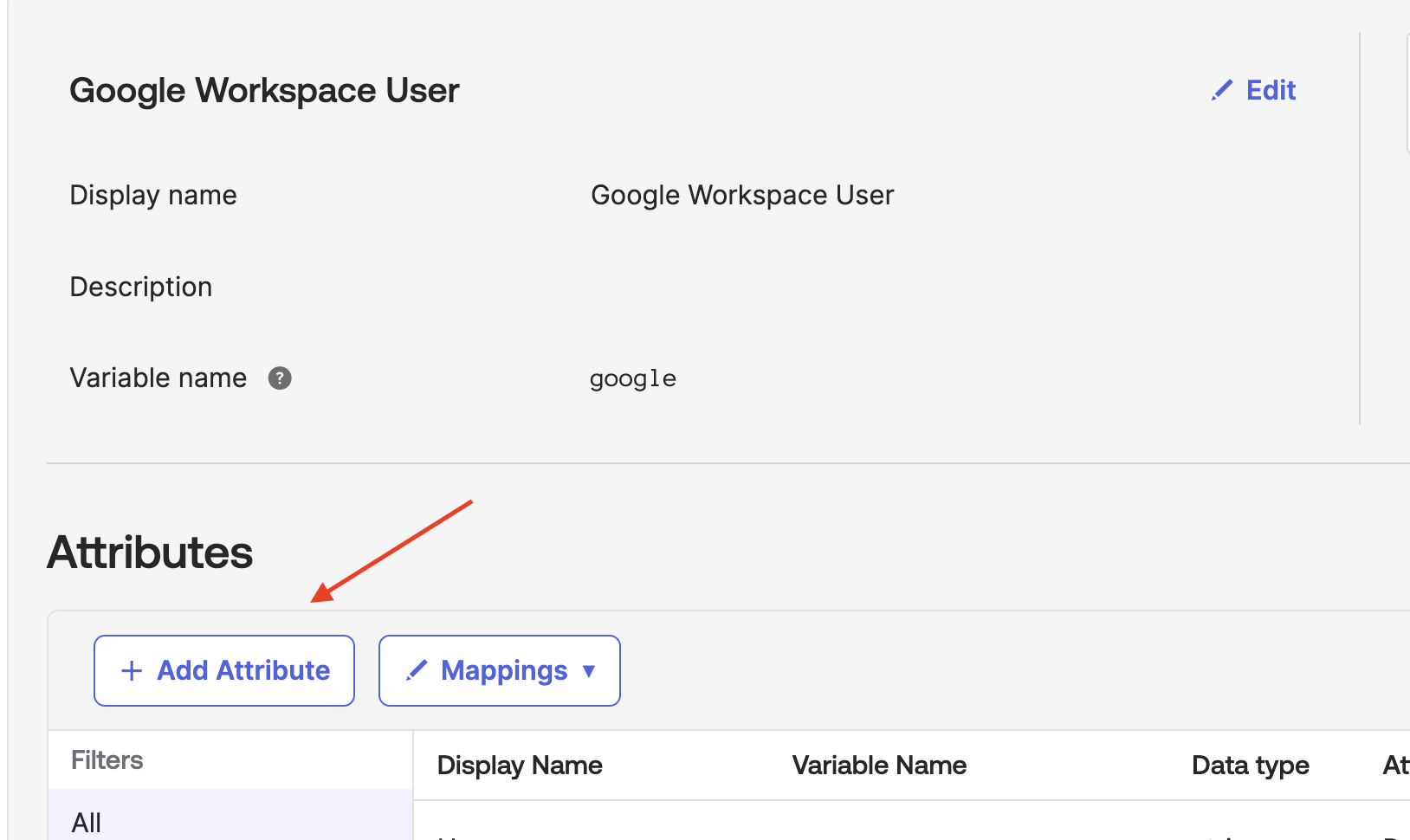Select the google variable name value
The width and height of the screenshot is (1410, 840).
[633, 379]
